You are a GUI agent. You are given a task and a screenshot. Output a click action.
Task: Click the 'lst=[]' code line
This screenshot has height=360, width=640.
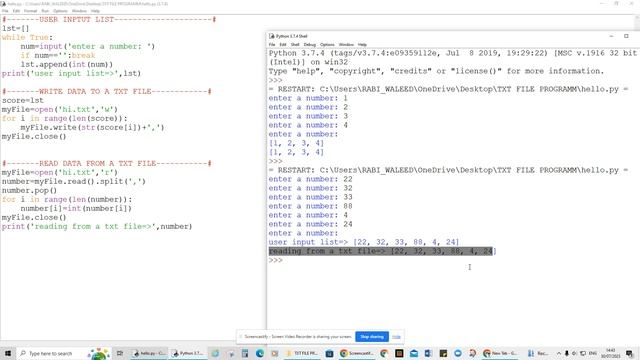click(x=16, y=29)
